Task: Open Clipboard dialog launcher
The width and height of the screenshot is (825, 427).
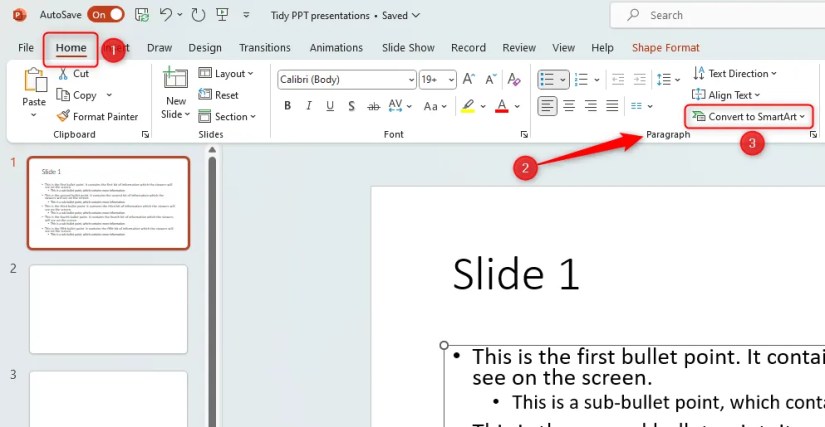Action: (145, 135)
